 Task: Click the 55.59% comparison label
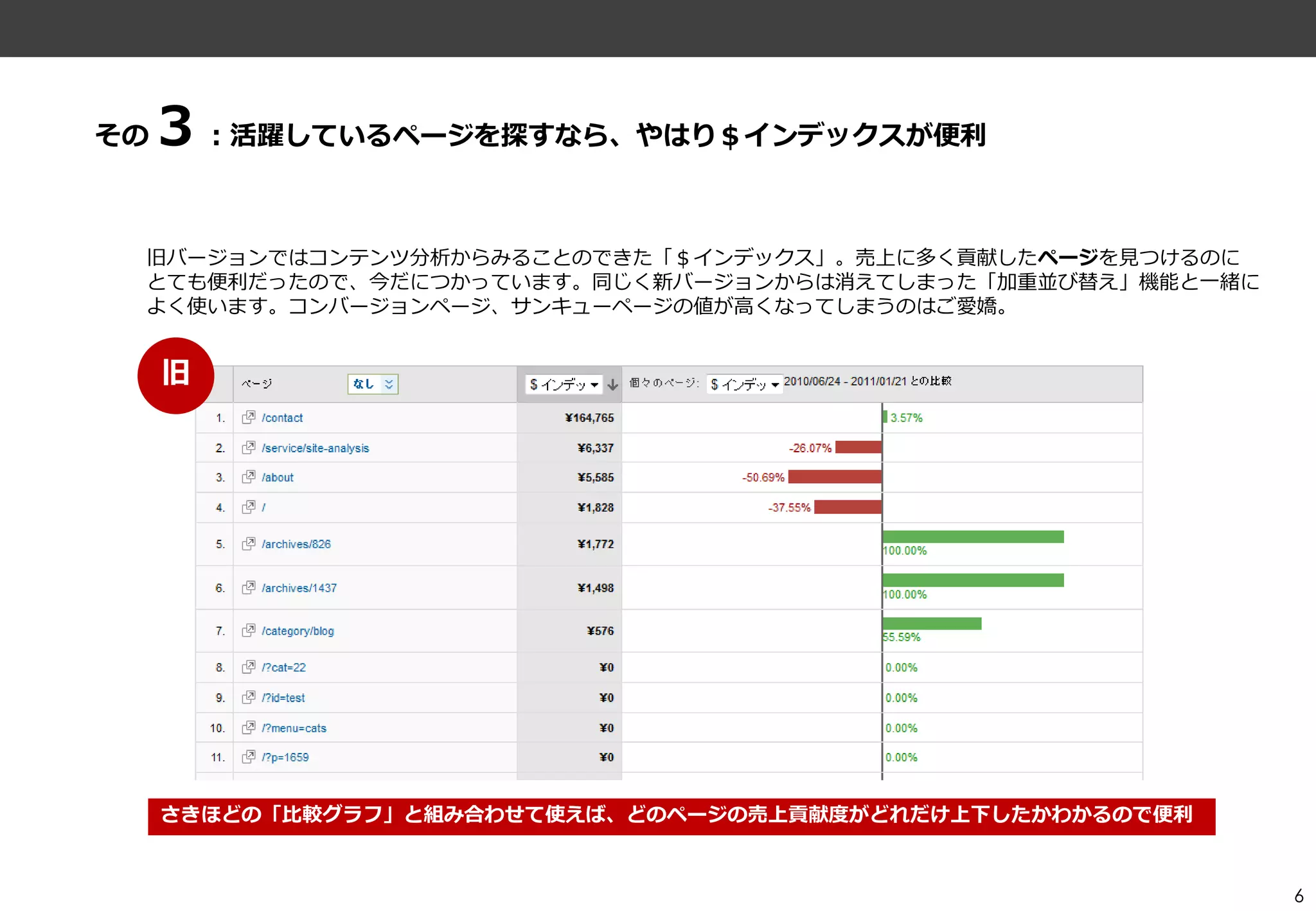[902, 637]
